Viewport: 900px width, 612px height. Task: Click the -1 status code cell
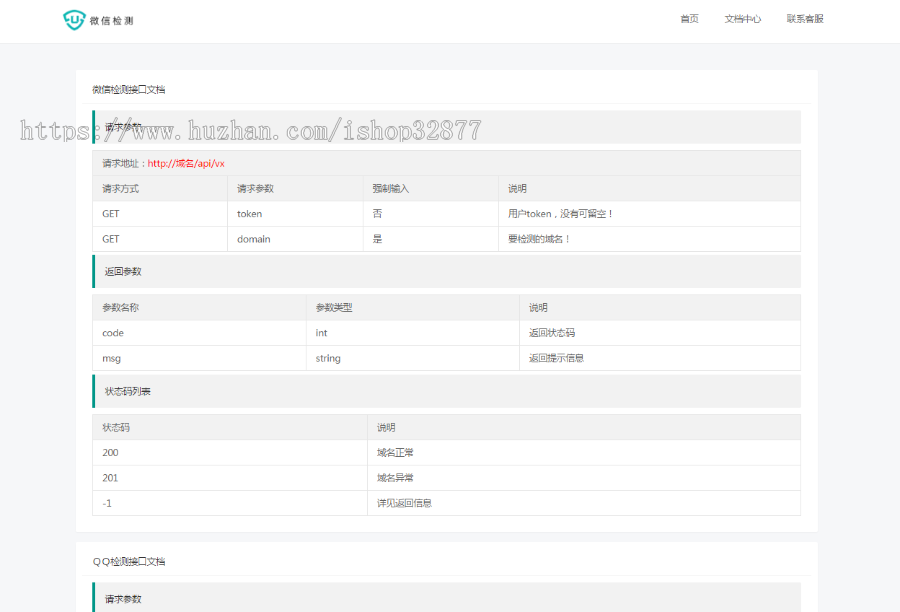[230, 503]
